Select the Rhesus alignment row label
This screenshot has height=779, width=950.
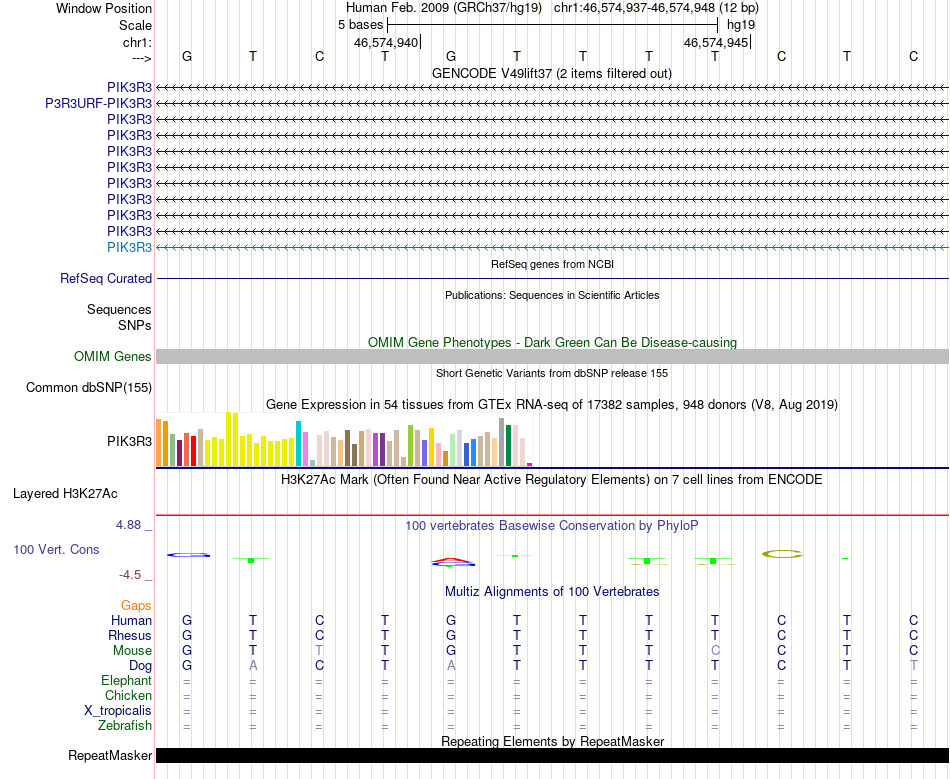click(x=130, y=635)
